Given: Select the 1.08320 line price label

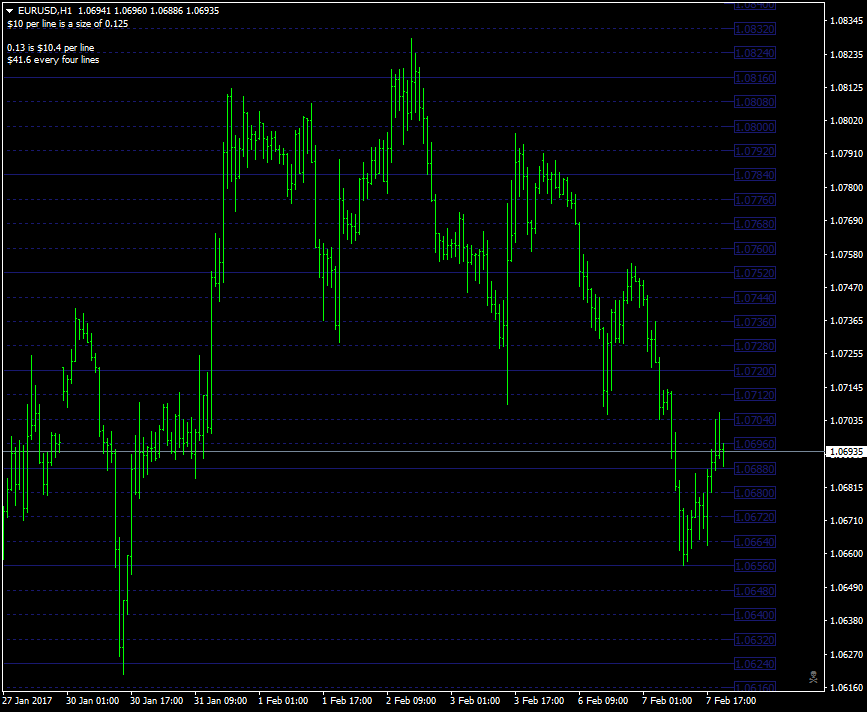Looking at the screenshot, I should pyautogui.click(x=755, y=29).
